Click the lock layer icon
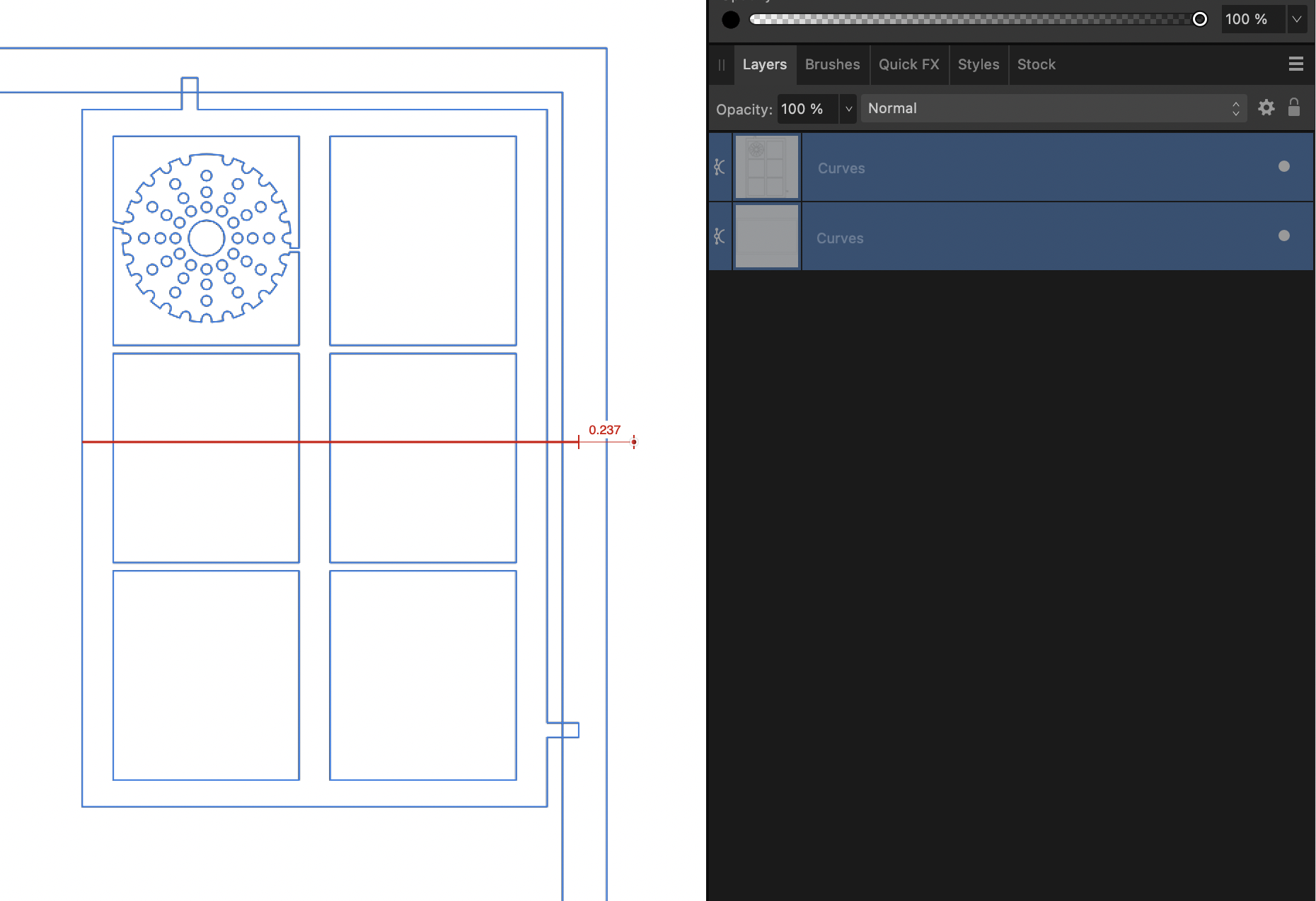This screenshot has height=901, width=1316. pyautogui.click(x=1294, y=107)
